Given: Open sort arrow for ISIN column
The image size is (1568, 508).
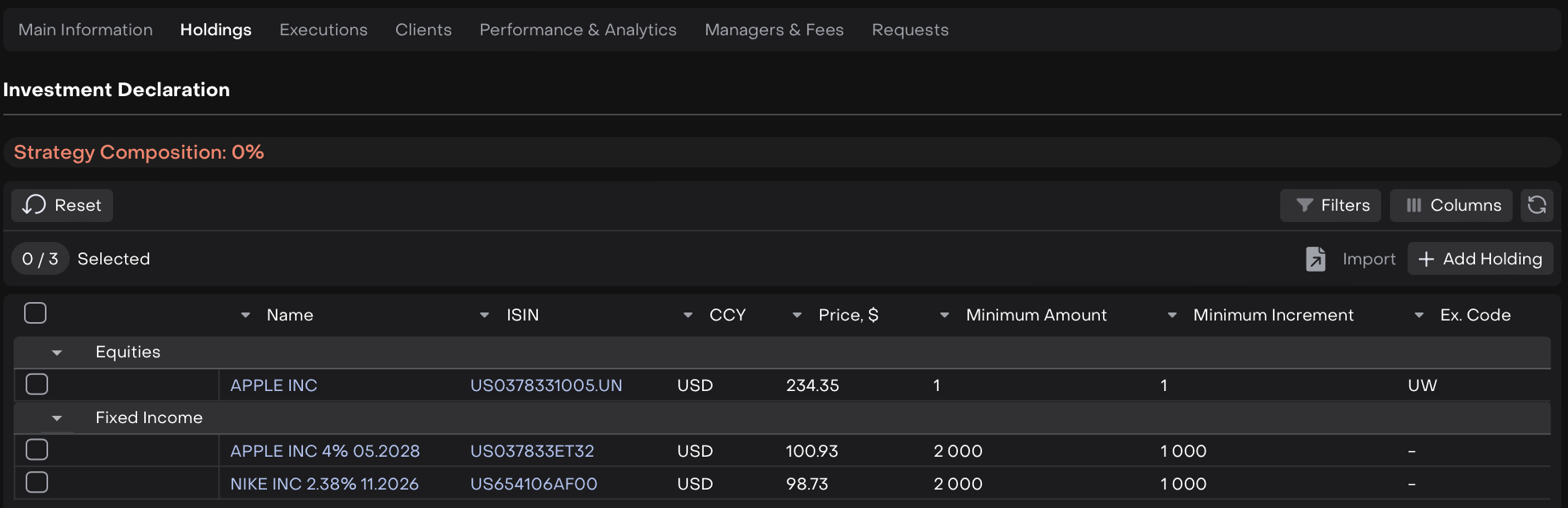Looking at the screenshot, I should 484,316.
